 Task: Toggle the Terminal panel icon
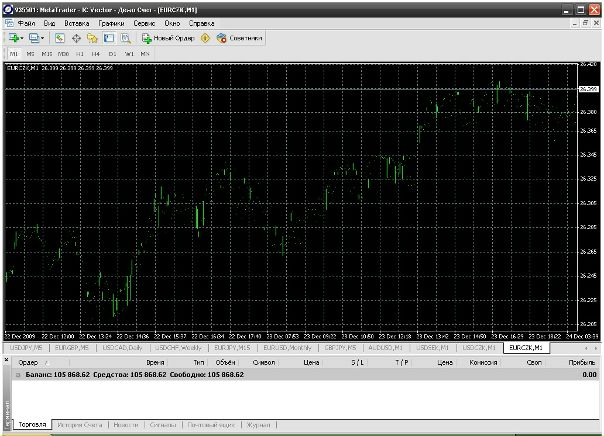click(x=108, y=37)
